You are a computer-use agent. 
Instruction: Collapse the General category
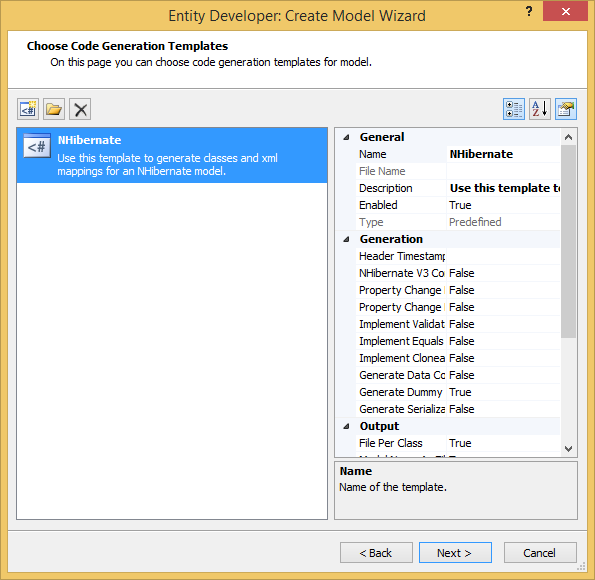tap(346, 137)
